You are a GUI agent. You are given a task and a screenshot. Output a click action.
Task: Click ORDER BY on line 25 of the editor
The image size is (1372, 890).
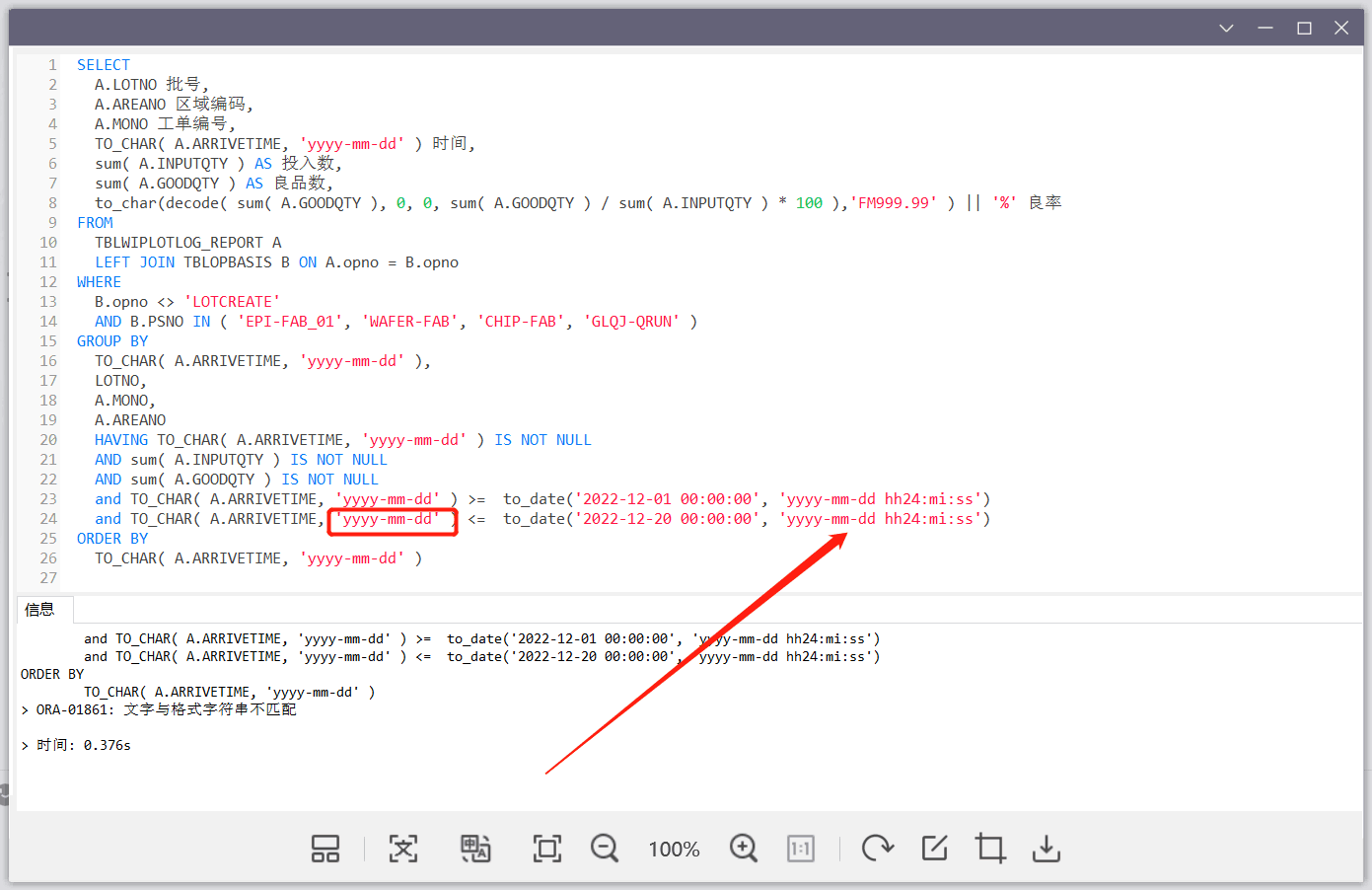coord(112,539)
